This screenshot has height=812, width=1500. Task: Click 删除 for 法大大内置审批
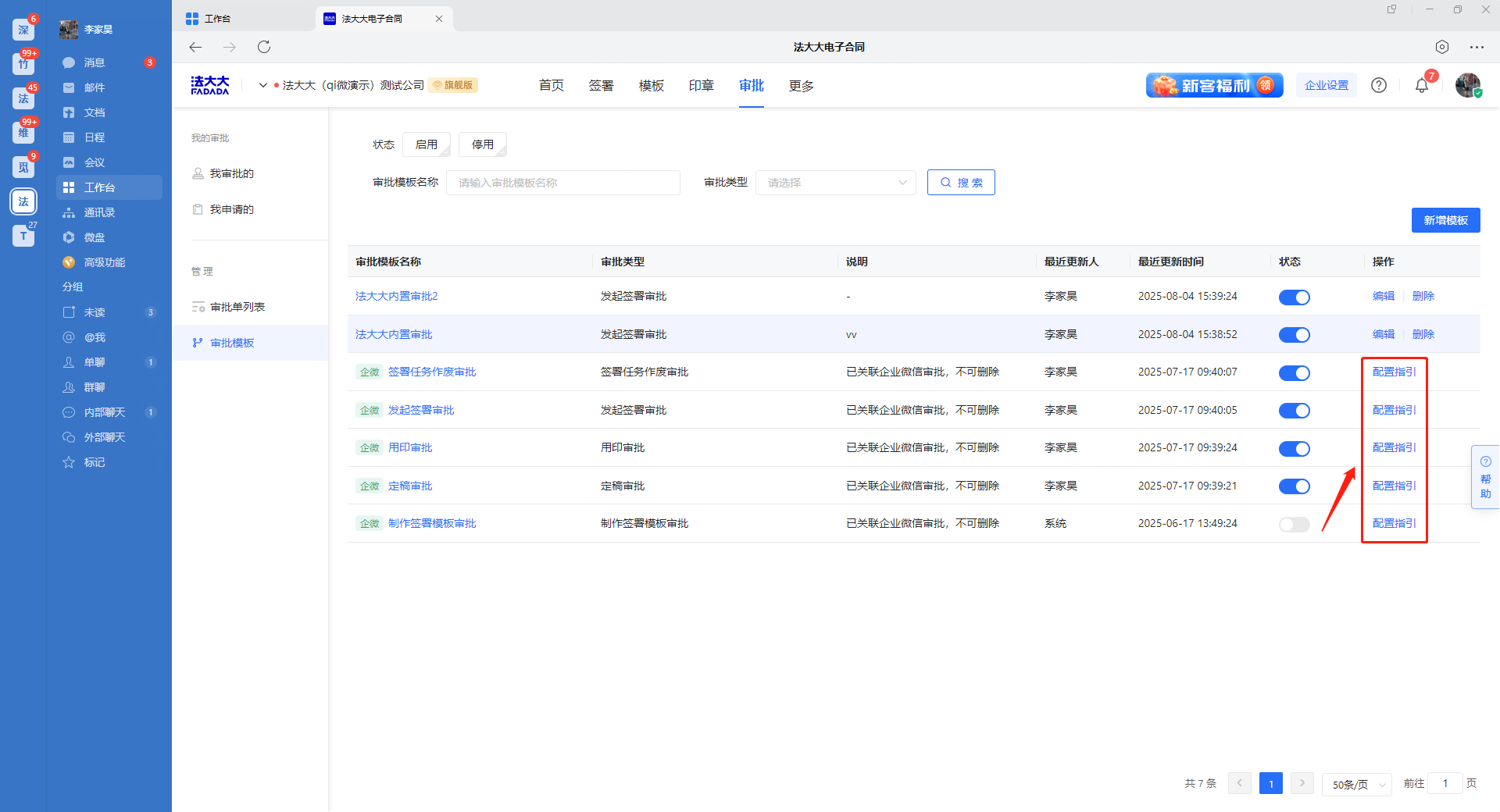pyautogui.click(x=1423, y=334)
